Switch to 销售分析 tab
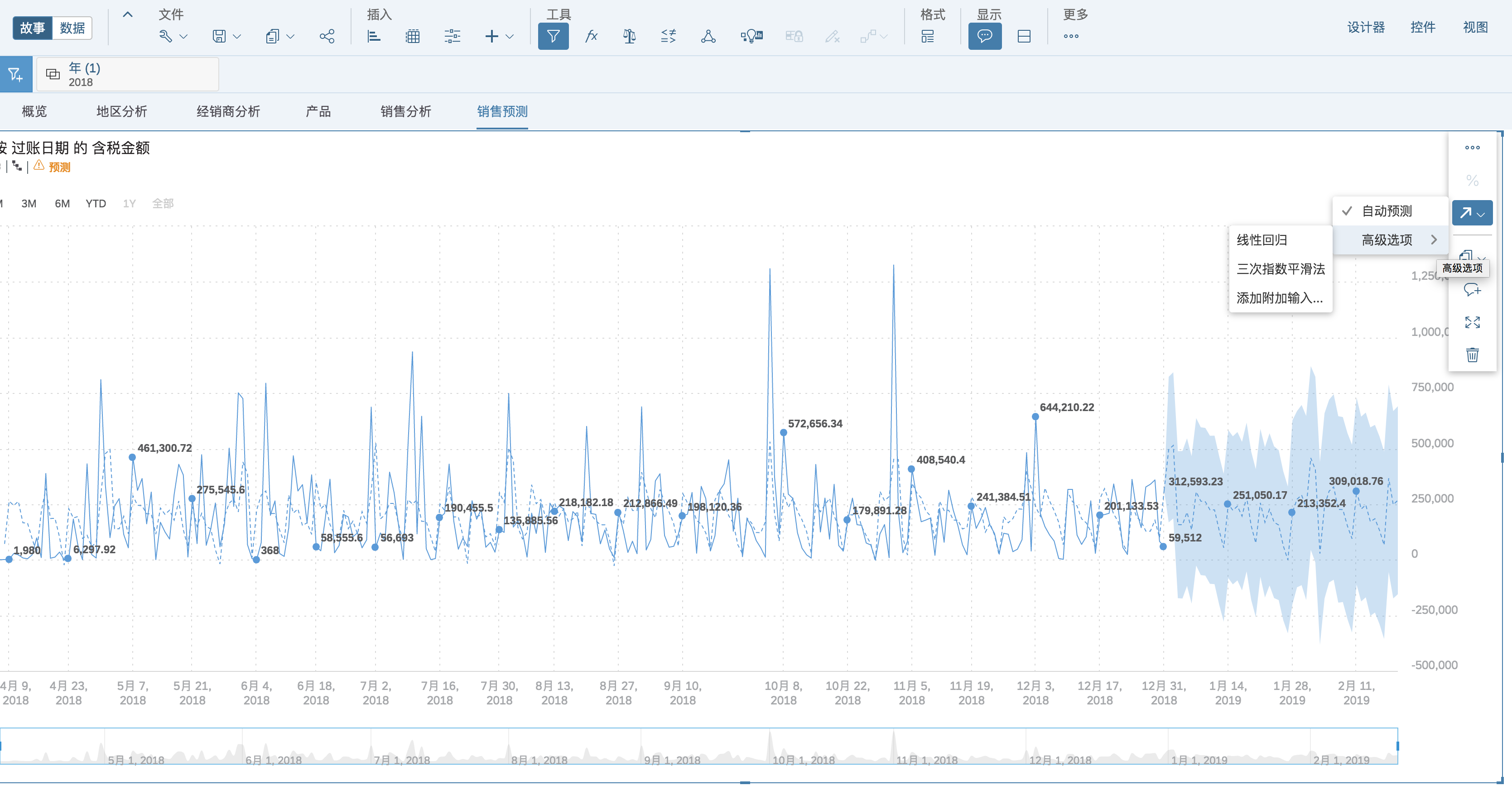 click(x=405, y=111)
